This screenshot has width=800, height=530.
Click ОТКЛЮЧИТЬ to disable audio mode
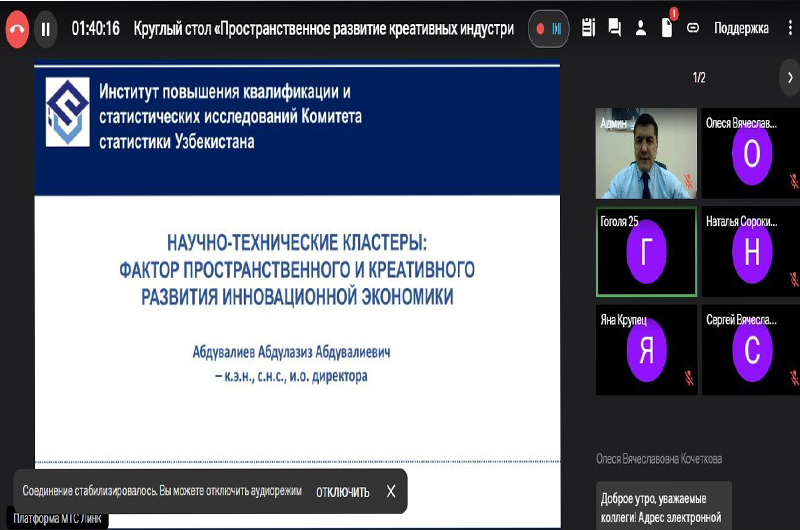tap(342, 492)
